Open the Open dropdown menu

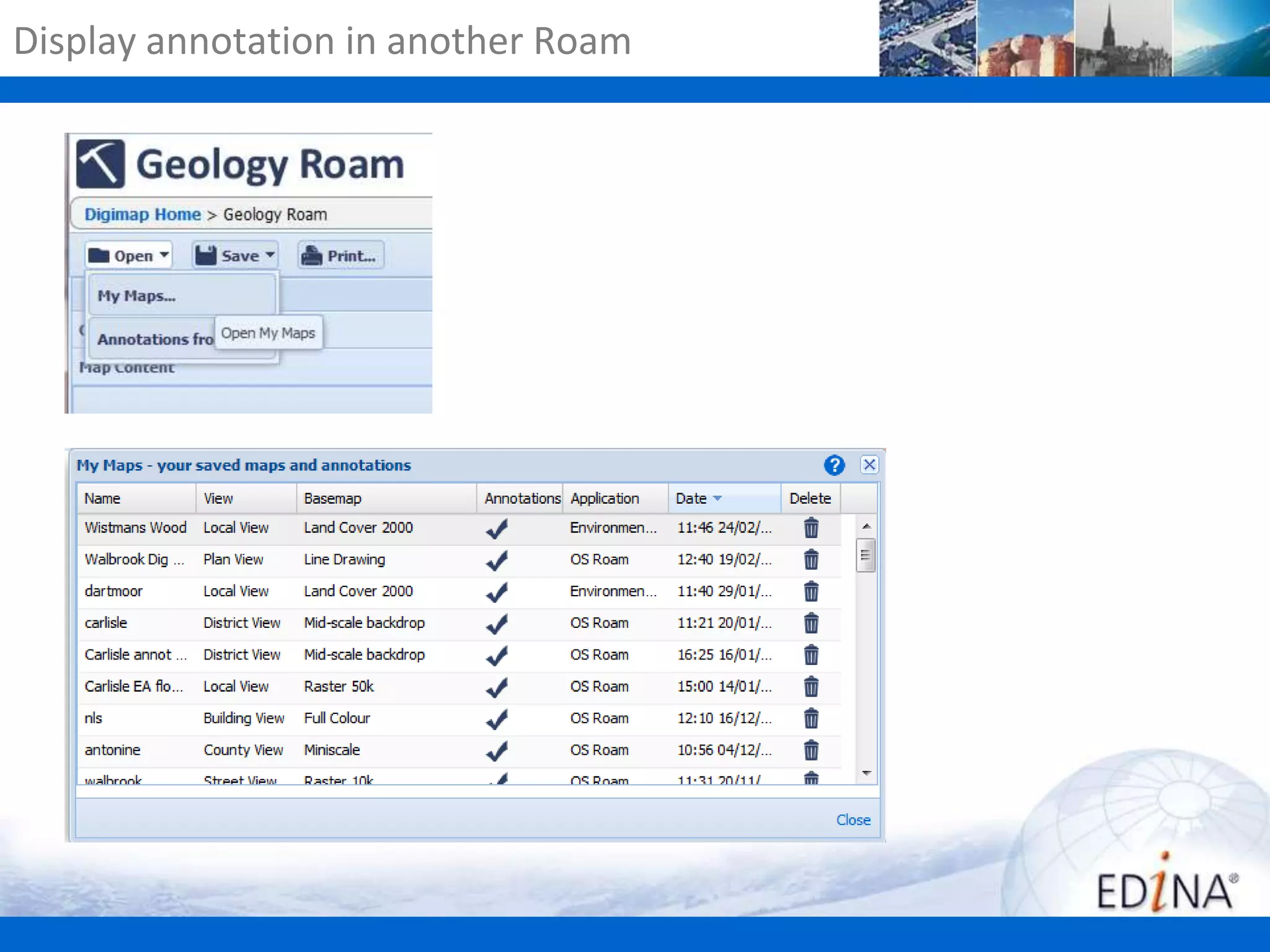(128, 255)
